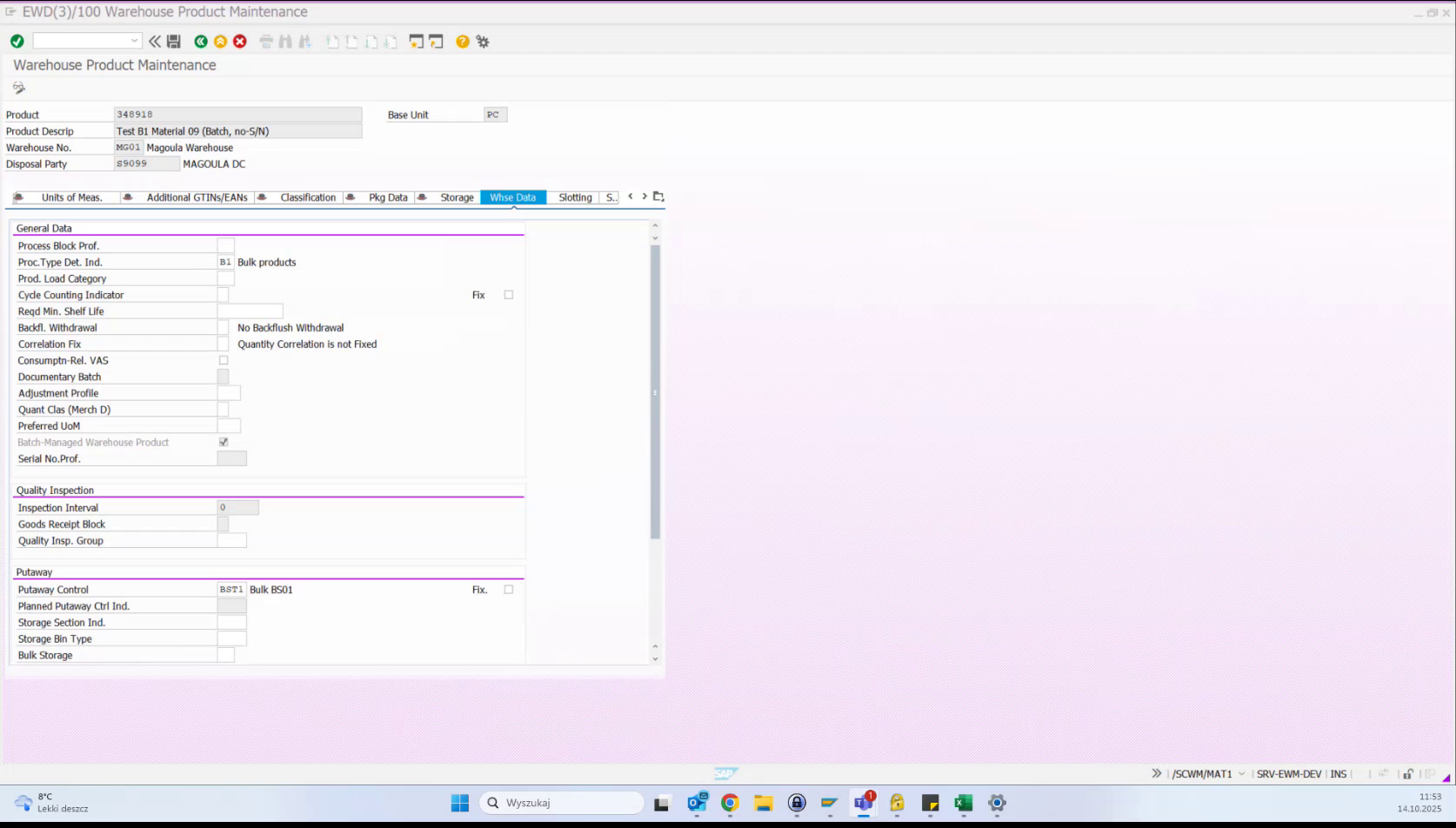Open the tab list overview button
The height and width of the screenshot is (828, 1456).
(658, 197)
